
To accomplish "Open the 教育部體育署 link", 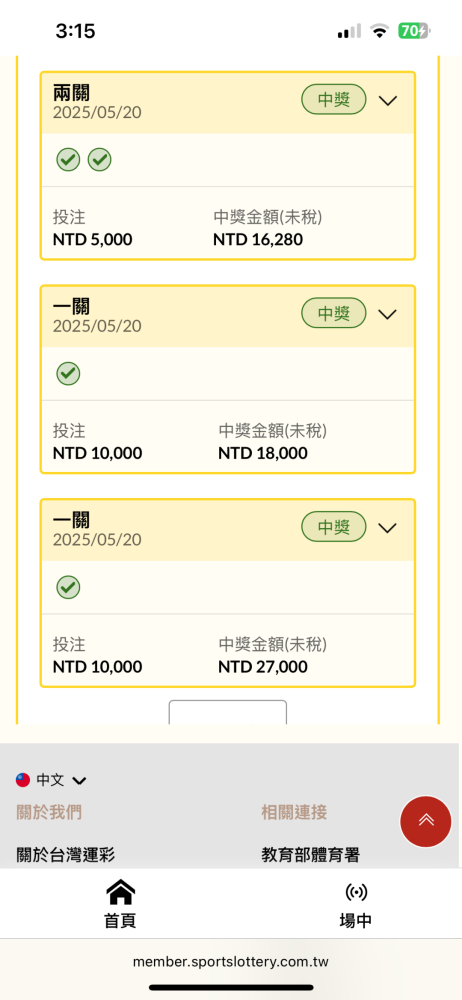I will pos(310,855).
